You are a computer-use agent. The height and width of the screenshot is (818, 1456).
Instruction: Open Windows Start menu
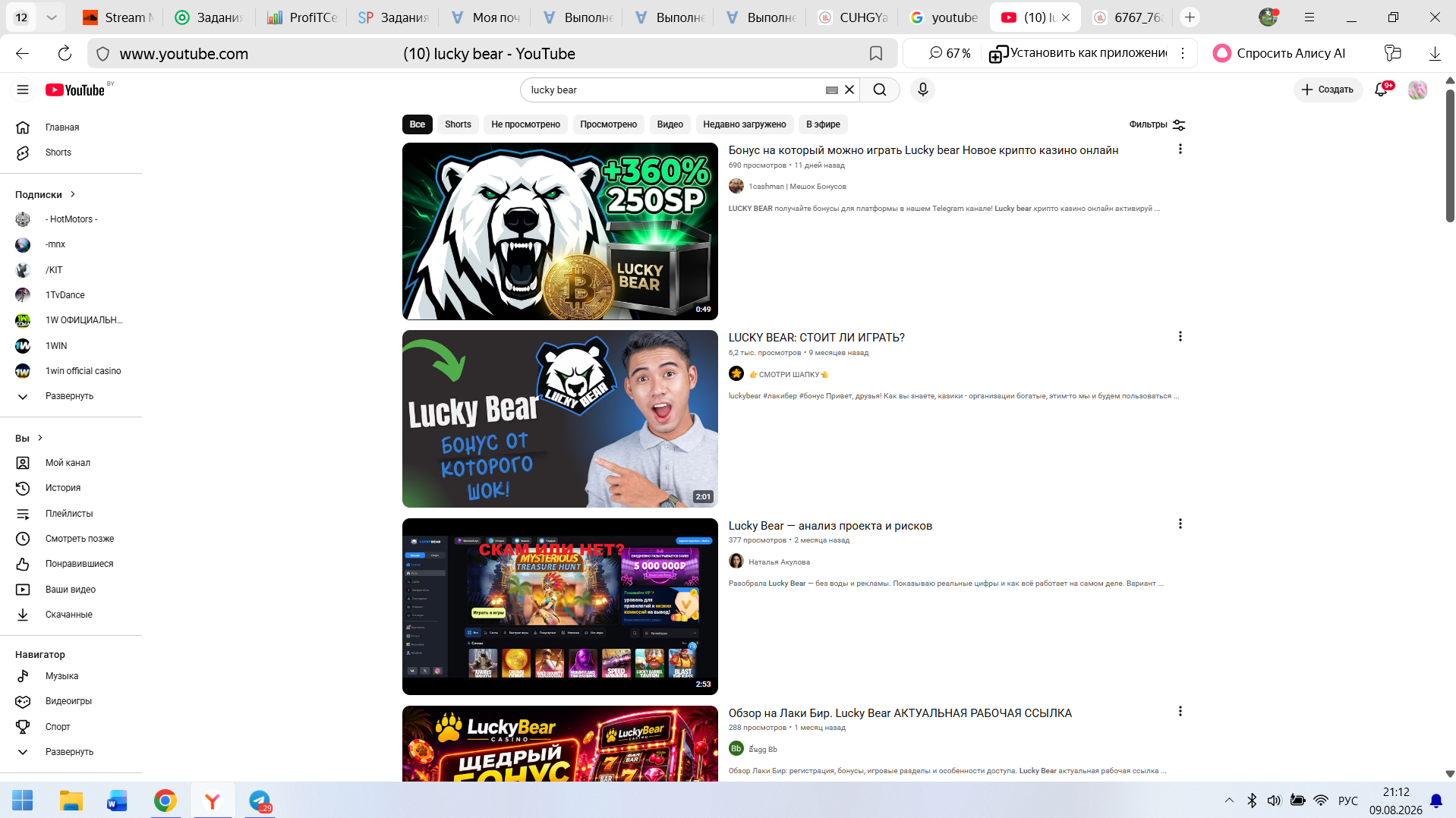coord(23,801)
